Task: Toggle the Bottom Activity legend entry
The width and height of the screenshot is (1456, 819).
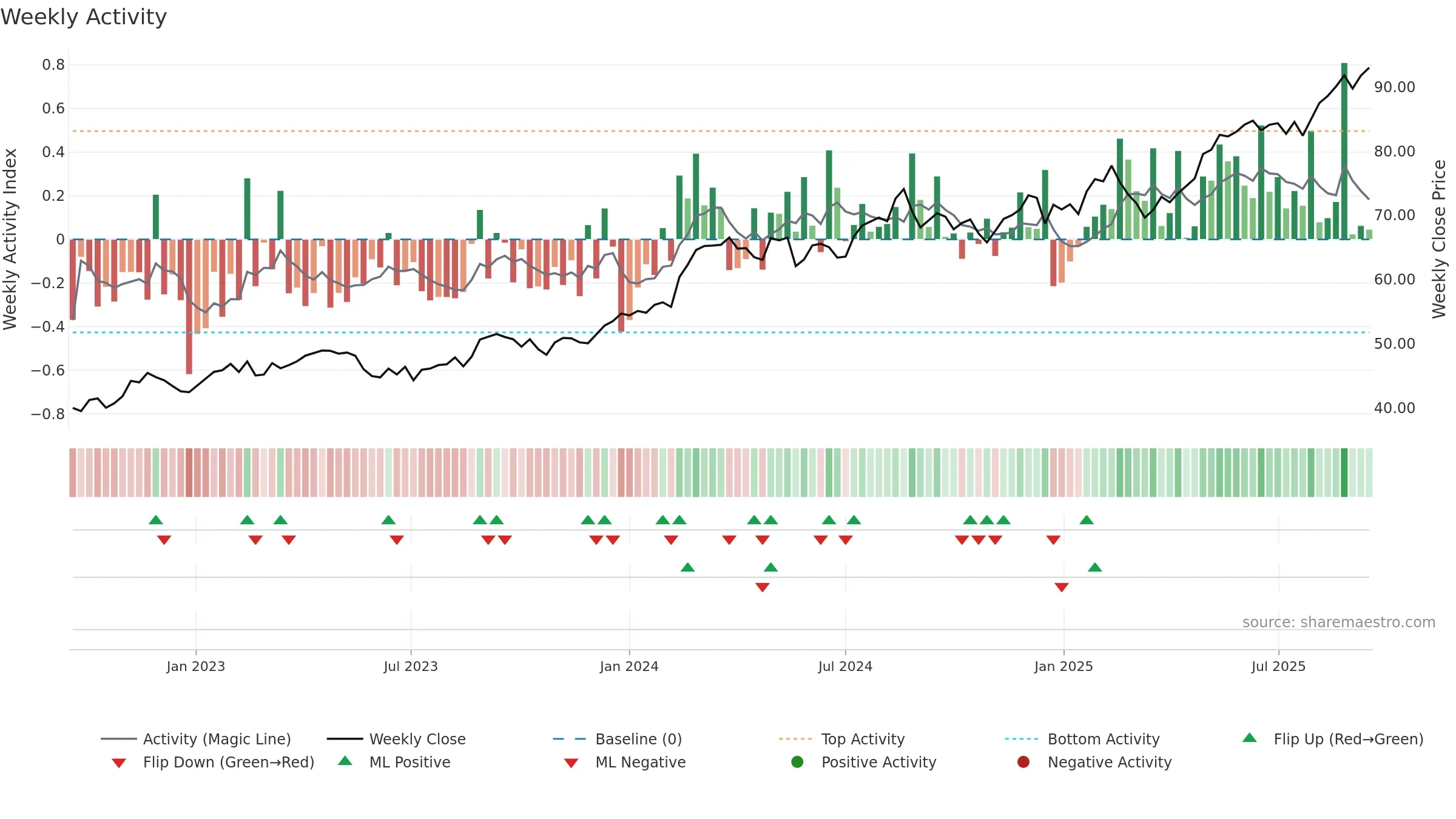Action: coord(1082,739)
